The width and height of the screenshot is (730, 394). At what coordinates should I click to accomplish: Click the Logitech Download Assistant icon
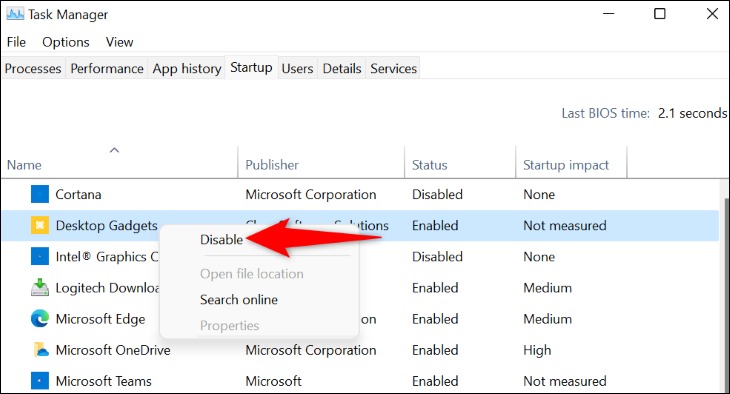tap(40, 288)
